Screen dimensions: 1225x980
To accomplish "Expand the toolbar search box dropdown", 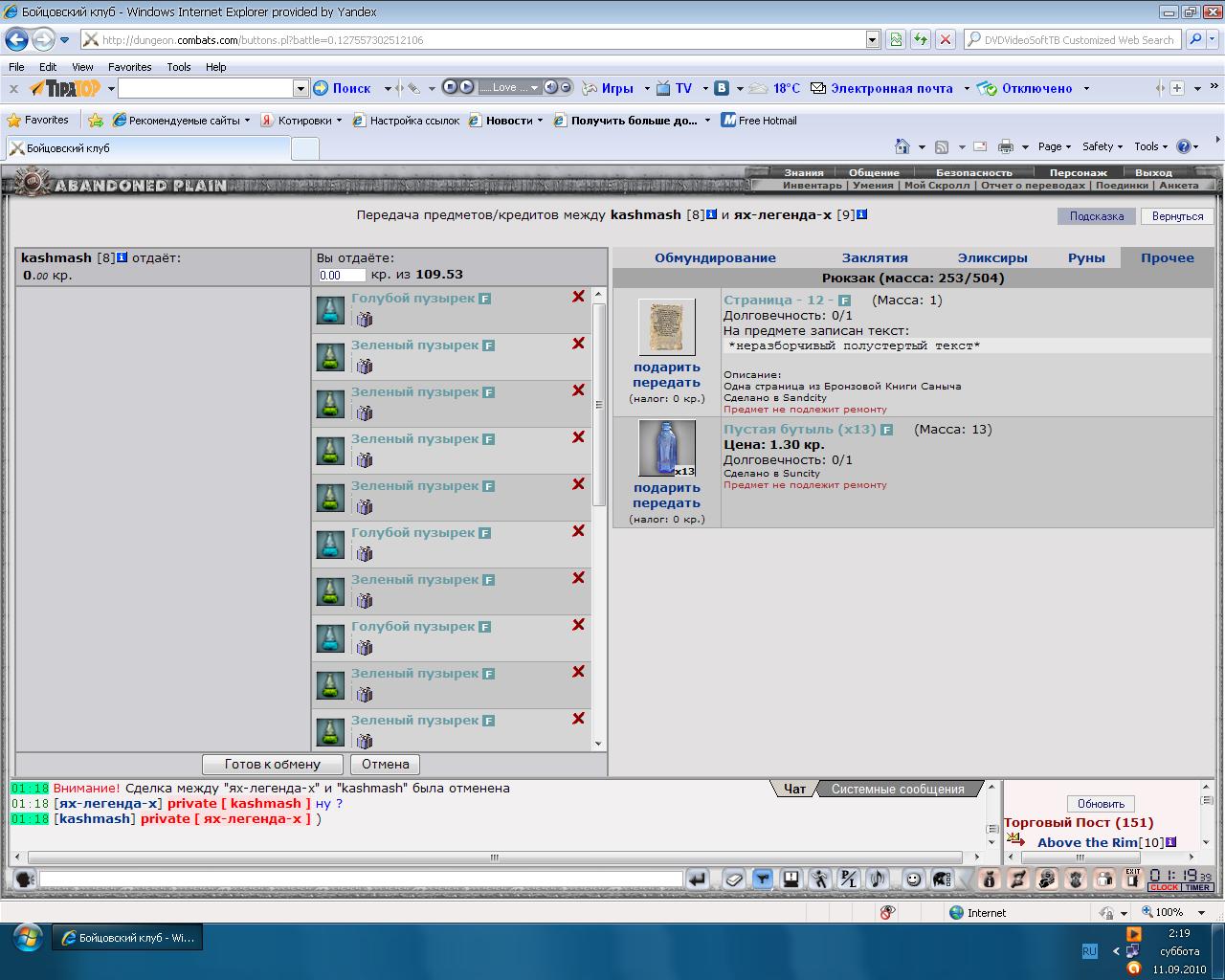I will tap(301, 88).
